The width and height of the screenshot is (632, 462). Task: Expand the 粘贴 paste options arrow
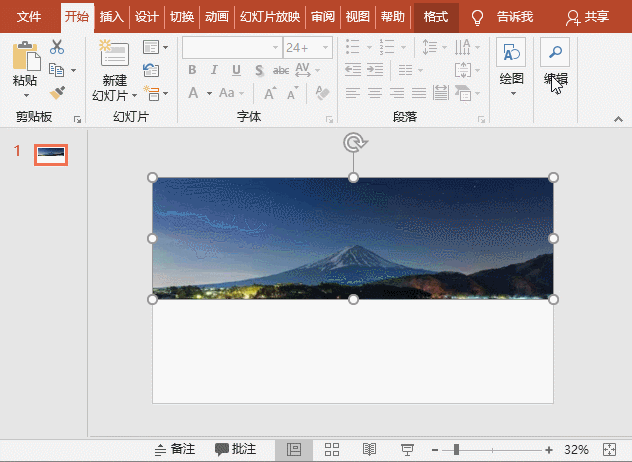click(26, 95)
